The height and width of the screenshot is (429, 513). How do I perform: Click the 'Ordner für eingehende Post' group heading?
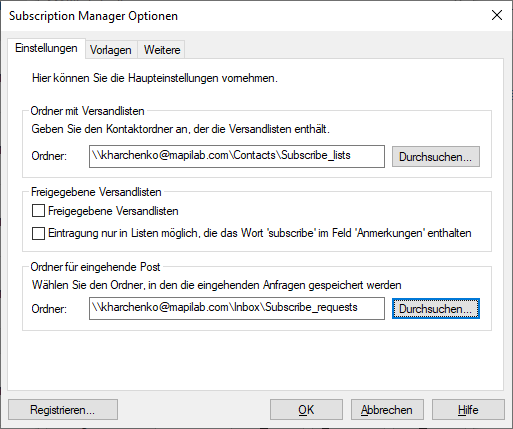(x=95, y=267)
